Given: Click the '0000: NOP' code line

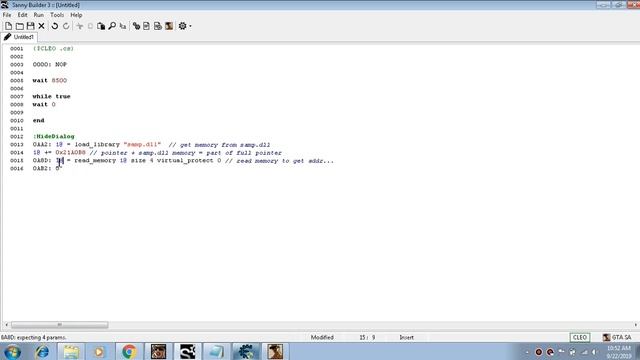Looking at the screenshot, I should (49, 64).
